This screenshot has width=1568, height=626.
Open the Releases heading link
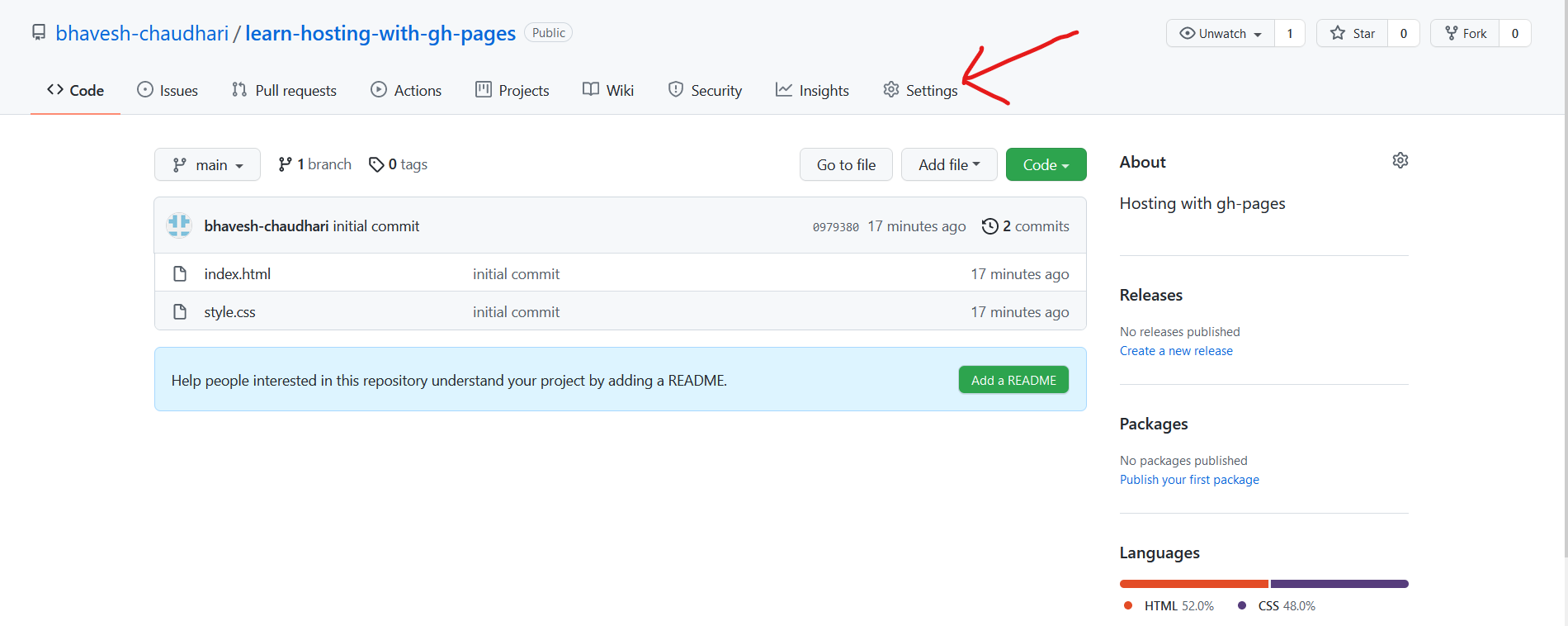point(1151,295)
